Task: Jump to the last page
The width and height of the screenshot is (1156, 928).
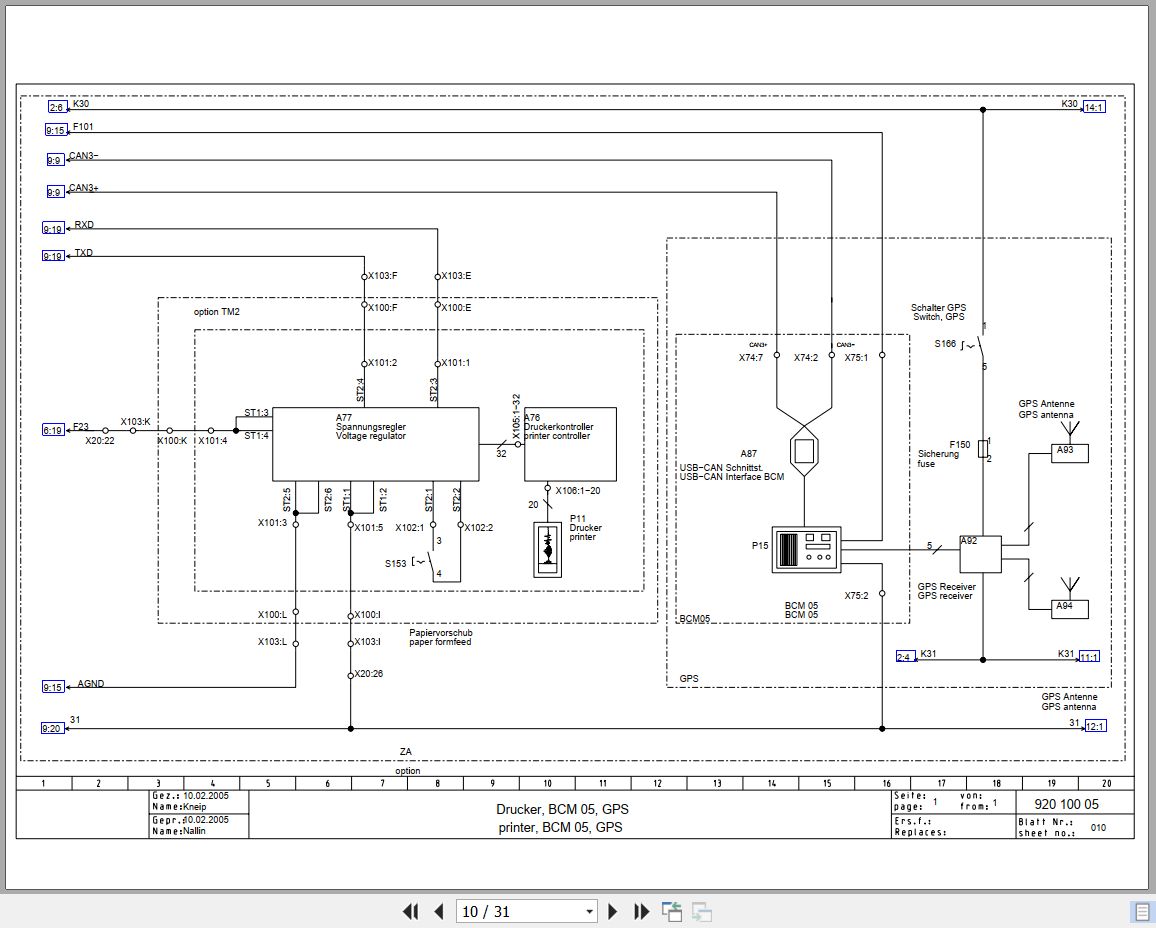Action: point(641,912)
